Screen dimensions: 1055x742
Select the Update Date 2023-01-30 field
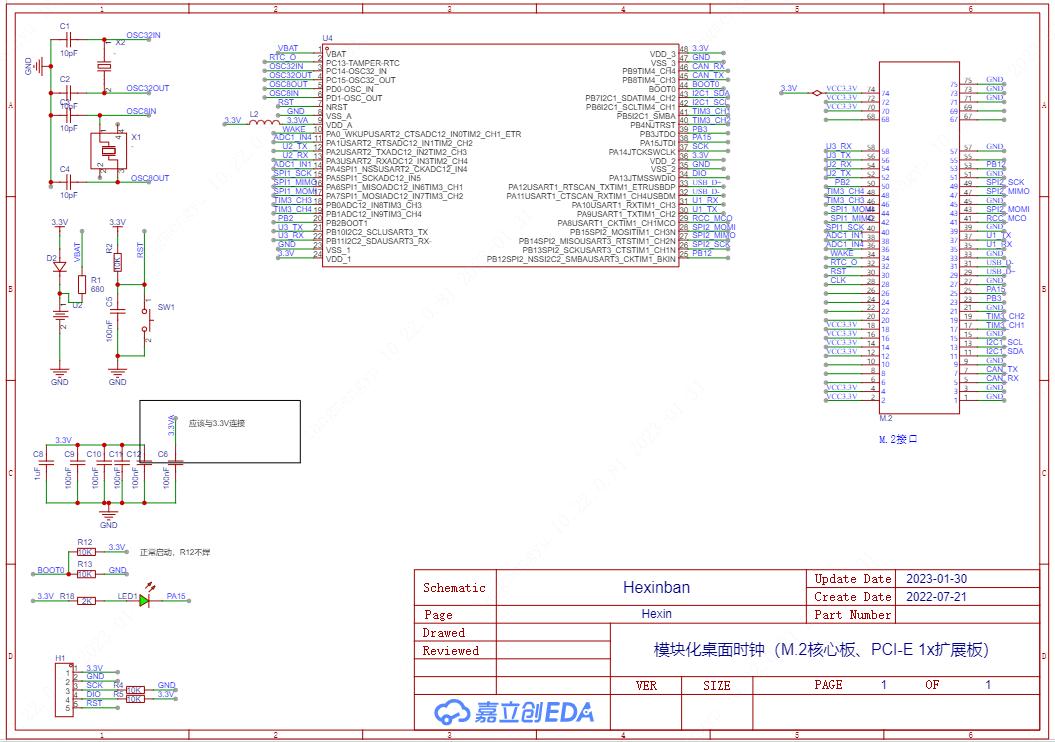[x=936, y=579]
